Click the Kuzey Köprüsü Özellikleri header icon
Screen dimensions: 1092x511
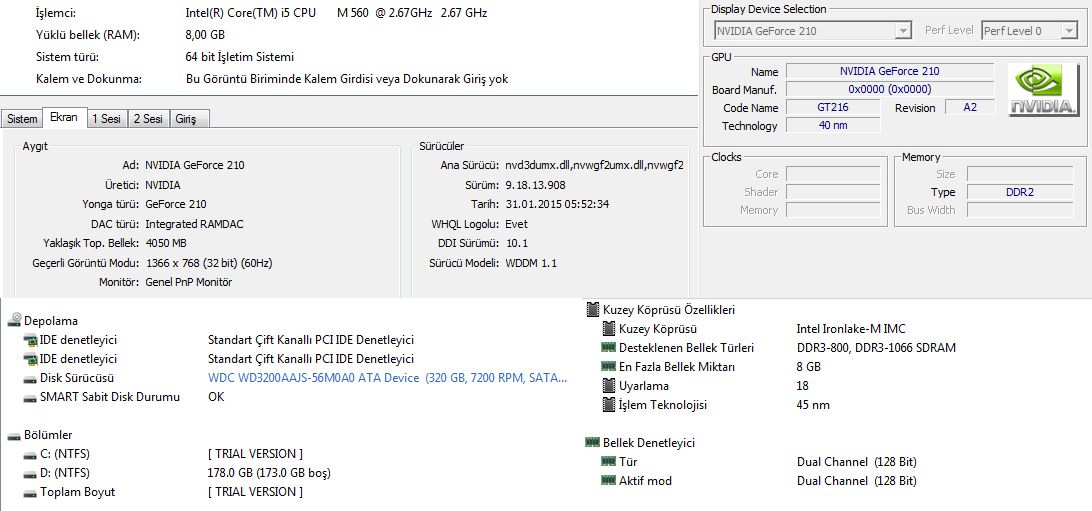[592, 310]
